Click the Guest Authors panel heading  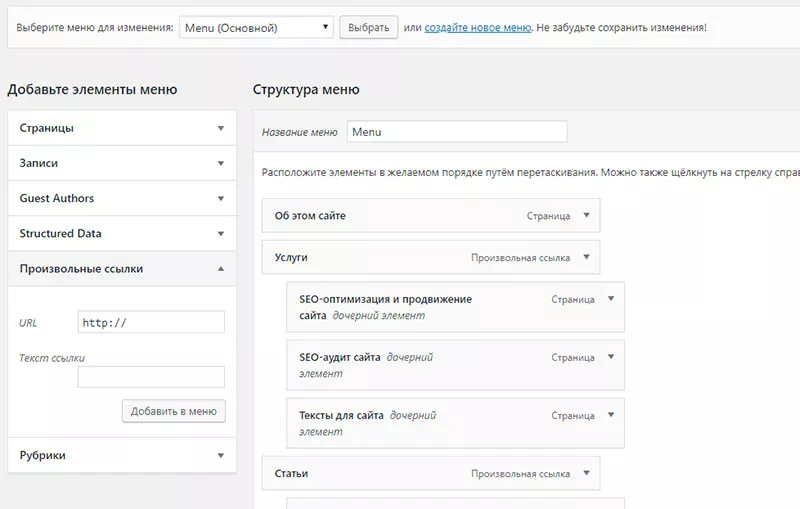coord(57,198)
